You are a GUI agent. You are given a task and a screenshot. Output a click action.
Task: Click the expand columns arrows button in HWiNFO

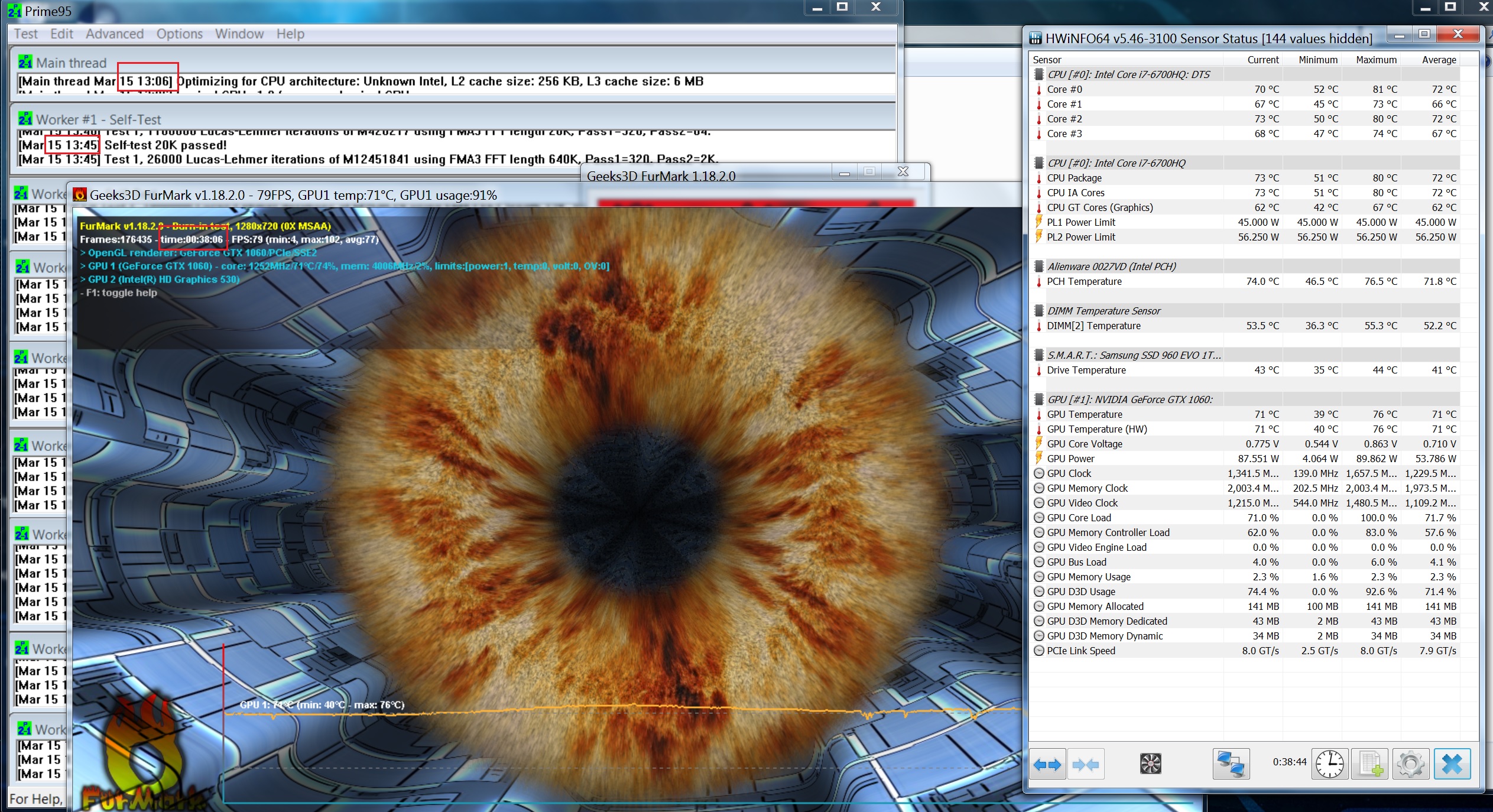tap(1047, 765)
